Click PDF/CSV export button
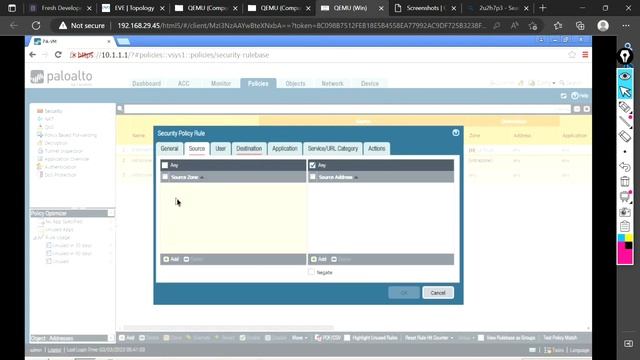The height and width of the screenshot is (360, 640). (328, 338)
